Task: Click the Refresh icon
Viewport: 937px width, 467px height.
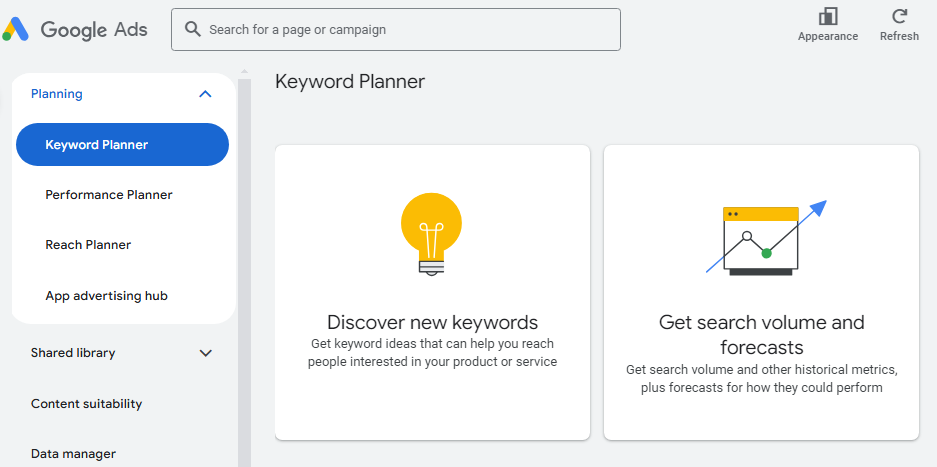Action: point(899,16)
